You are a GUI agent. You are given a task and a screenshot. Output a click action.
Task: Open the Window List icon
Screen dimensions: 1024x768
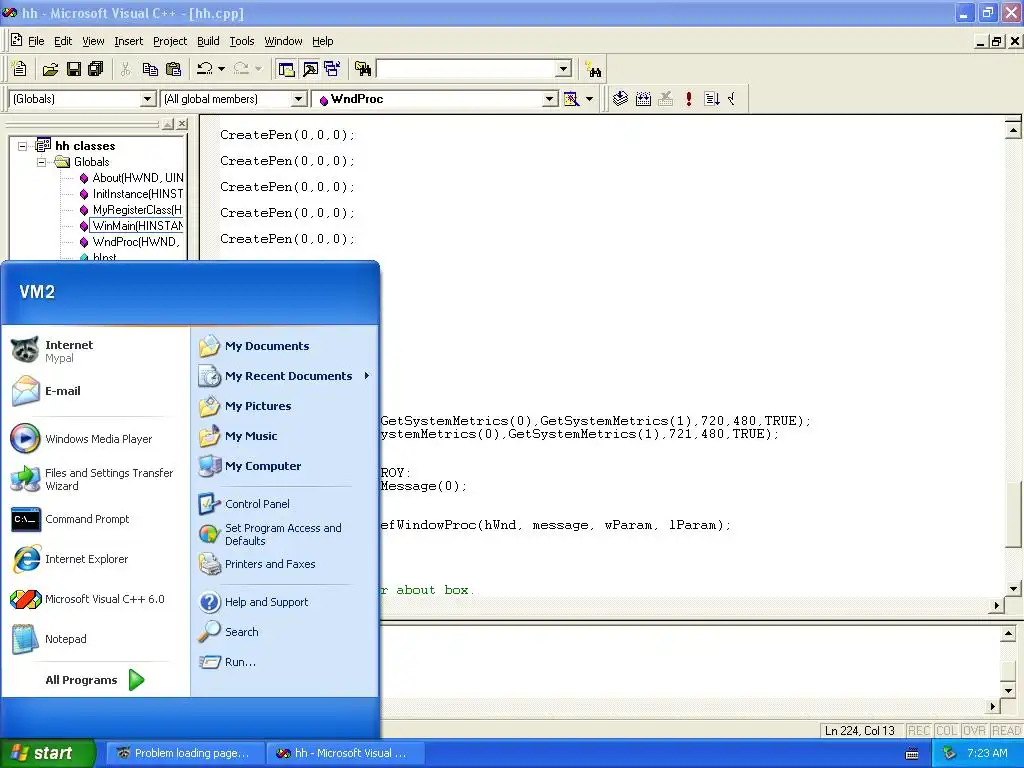(332, 69)
